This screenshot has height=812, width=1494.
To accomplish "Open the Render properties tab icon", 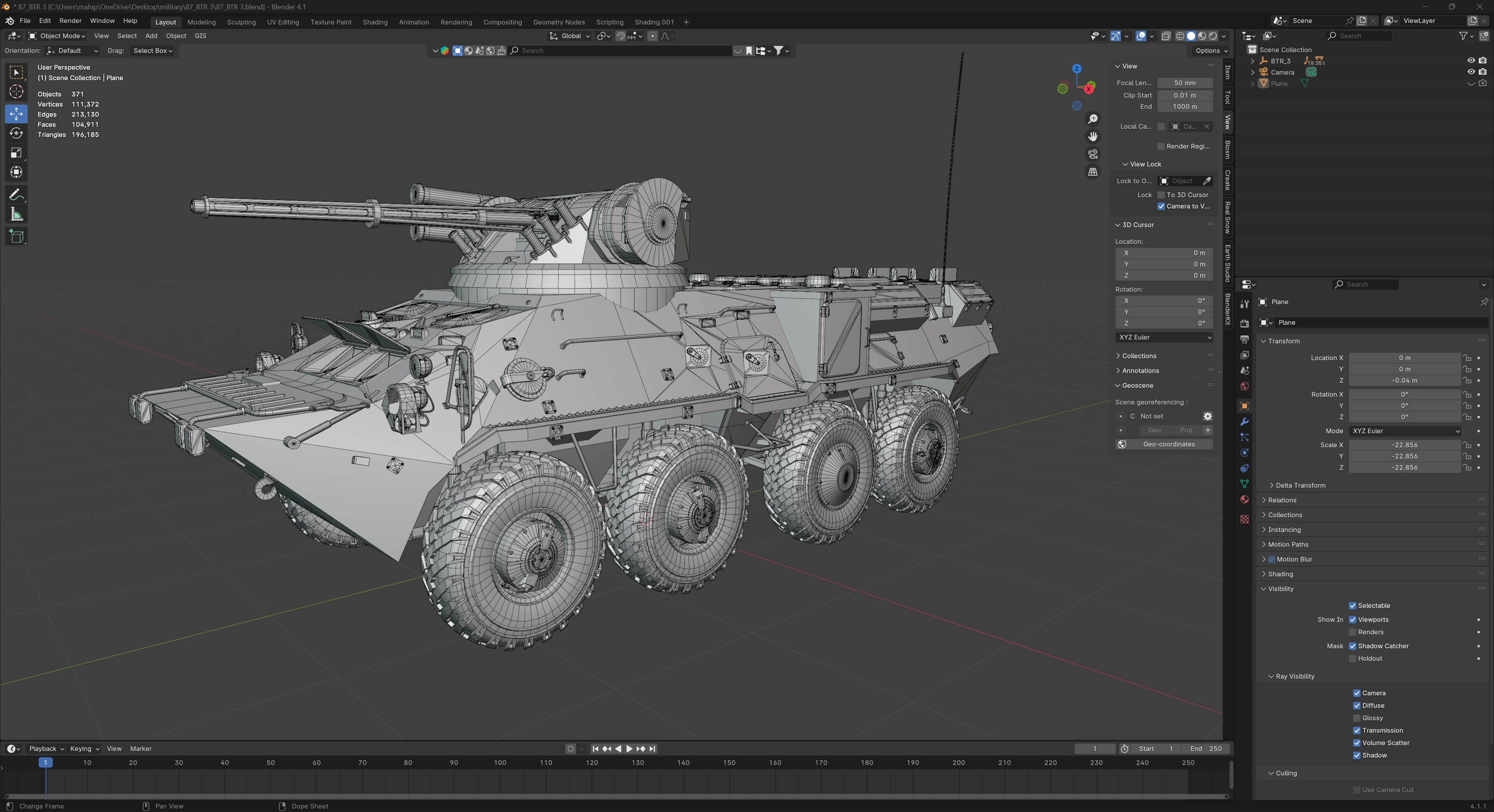I will click(x=1244, y=323).
